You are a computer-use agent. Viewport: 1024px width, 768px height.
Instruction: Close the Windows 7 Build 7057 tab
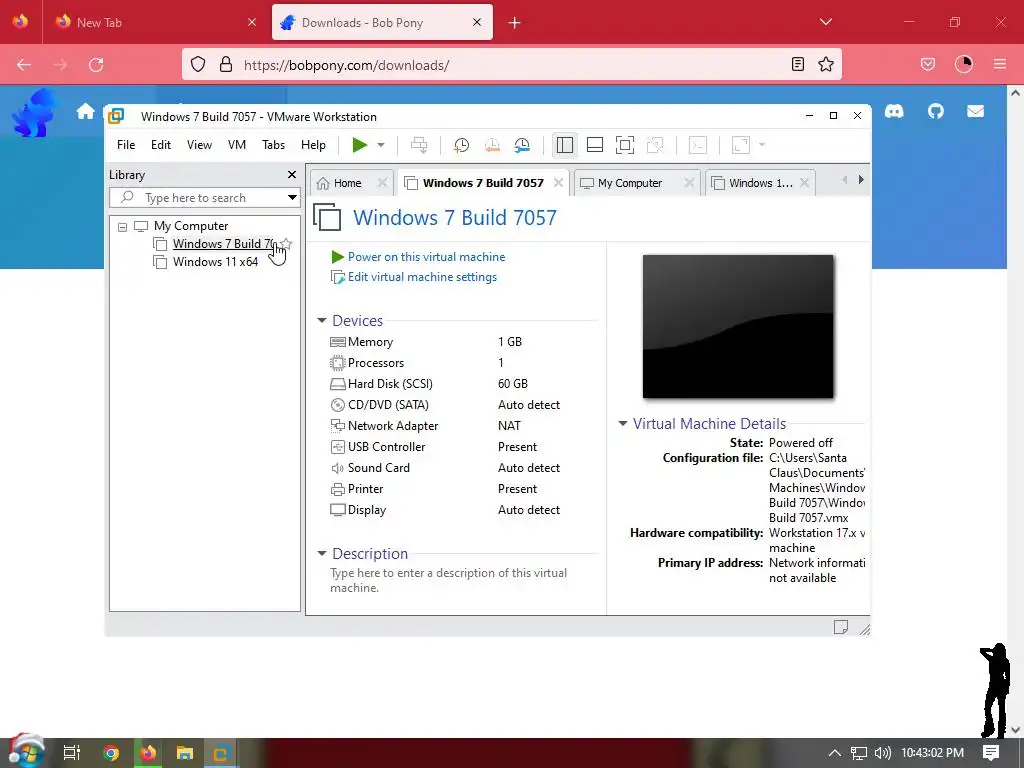coord(558,183)
